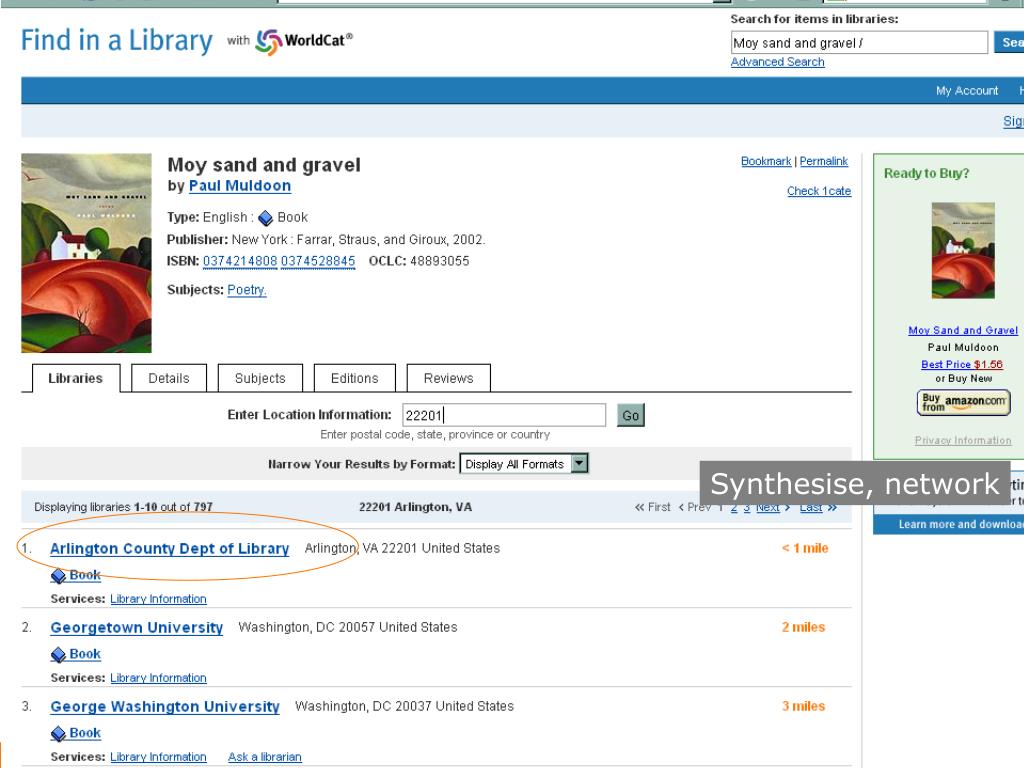Go to results page 3

click(746, 507)
